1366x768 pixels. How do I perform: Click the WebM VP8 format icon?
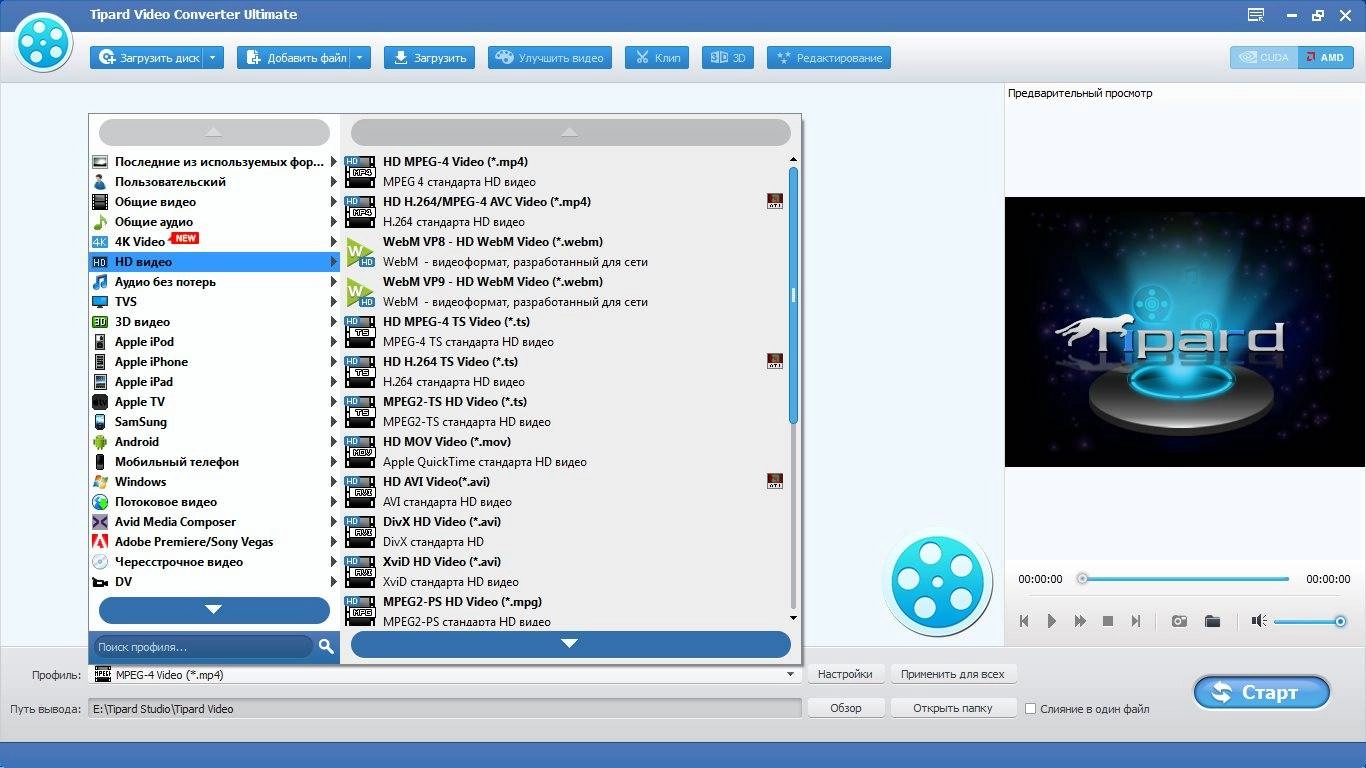(x=360, y=252)
